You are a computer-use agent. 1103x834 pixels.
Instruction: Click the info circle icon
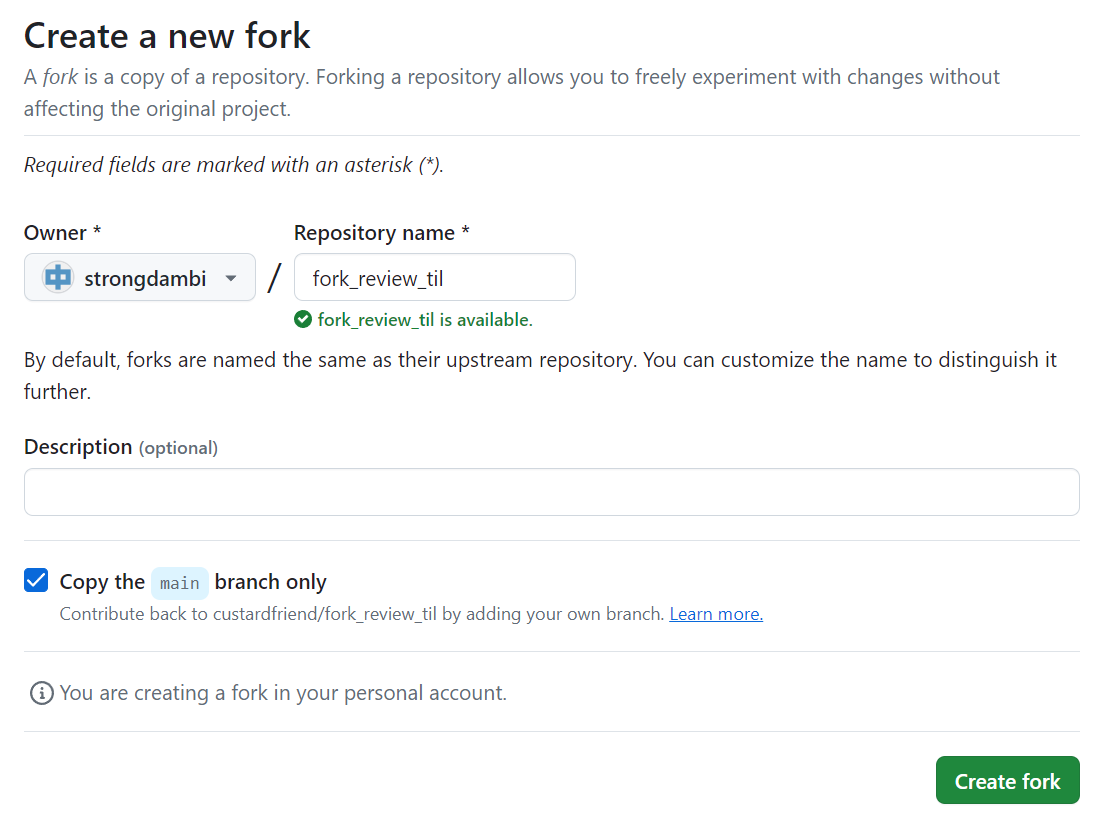point(41,693)
